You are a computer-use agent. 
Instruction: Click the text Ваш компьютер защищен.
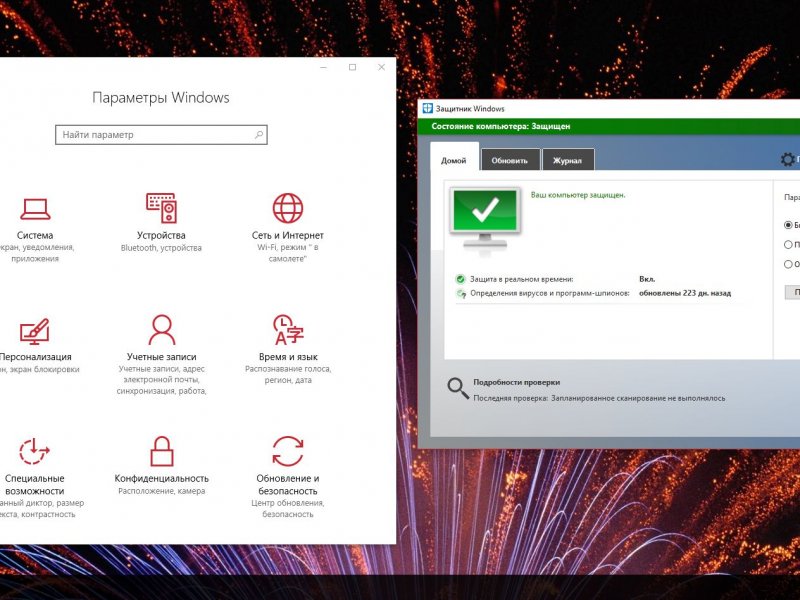point(578,195)
